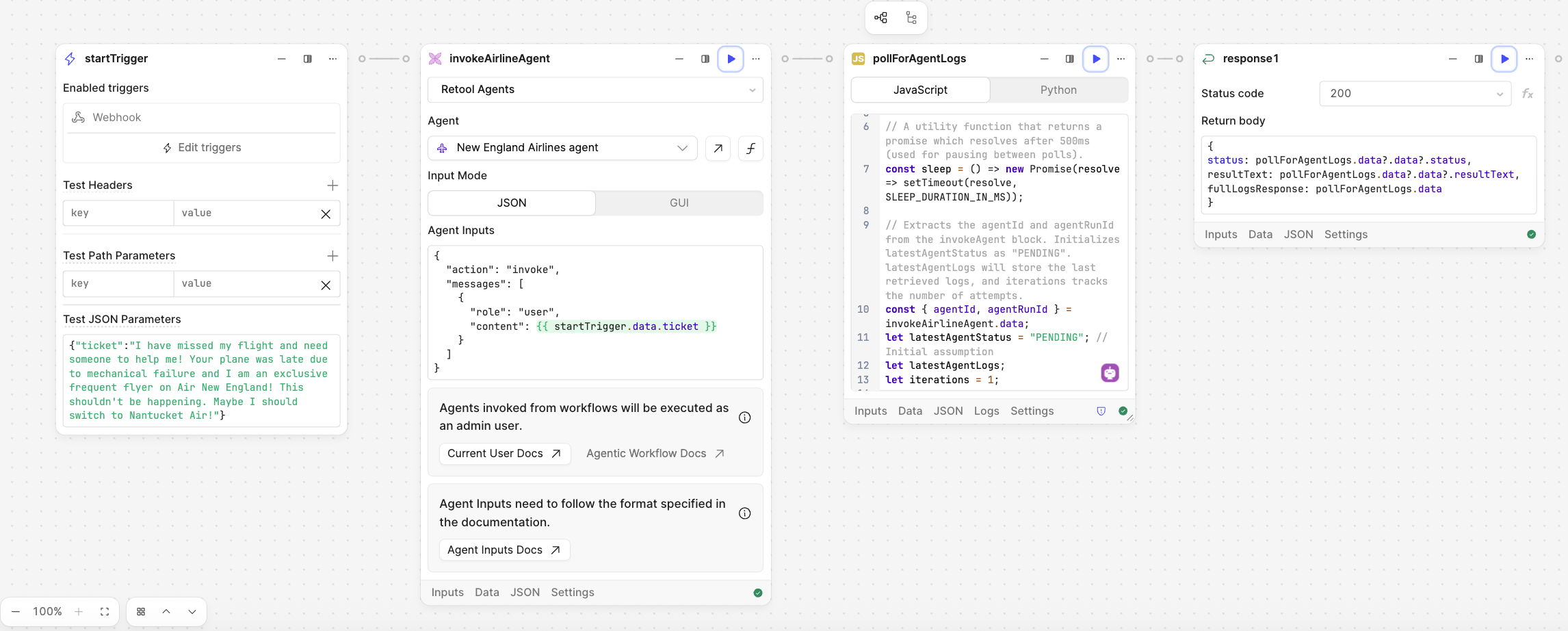
Task: Open the Retool Agents resource dropdown
Action: (594, 90)
